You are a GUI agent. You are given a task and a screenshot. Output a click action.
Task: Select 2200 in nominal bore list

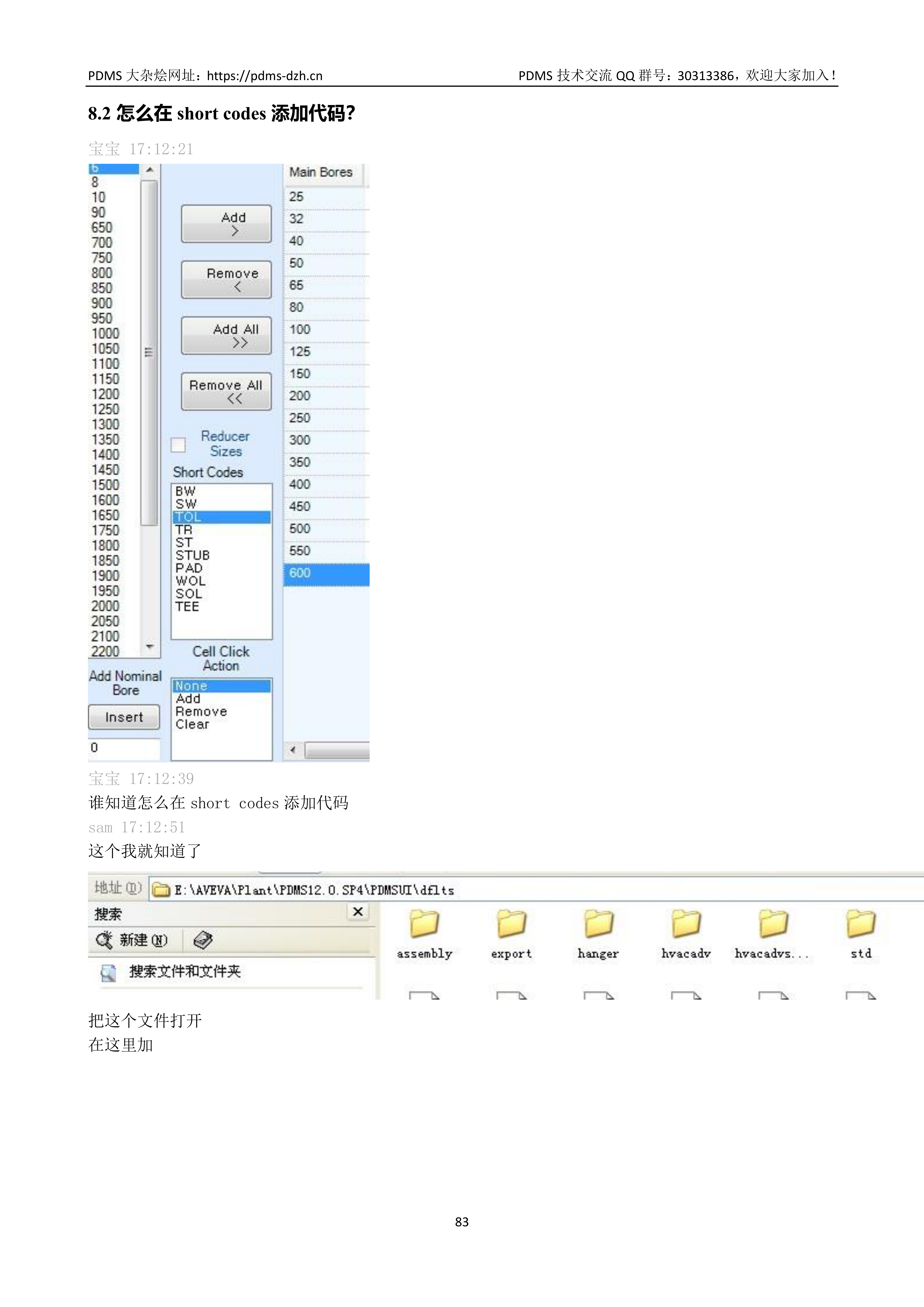pos(114,651)
